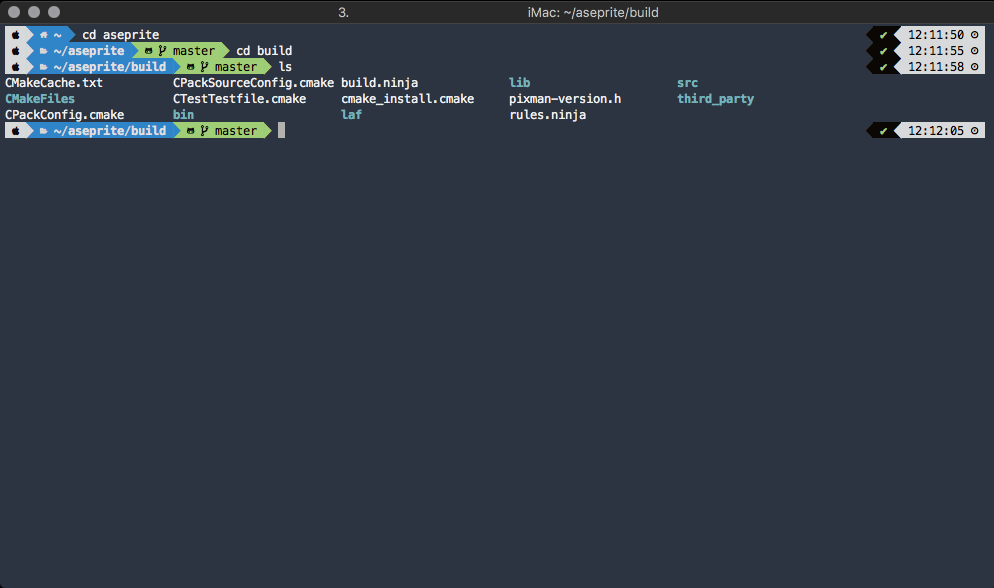Click folder icon on the current empty prompt
994x588 pixels.
click(x=44, y=131)
